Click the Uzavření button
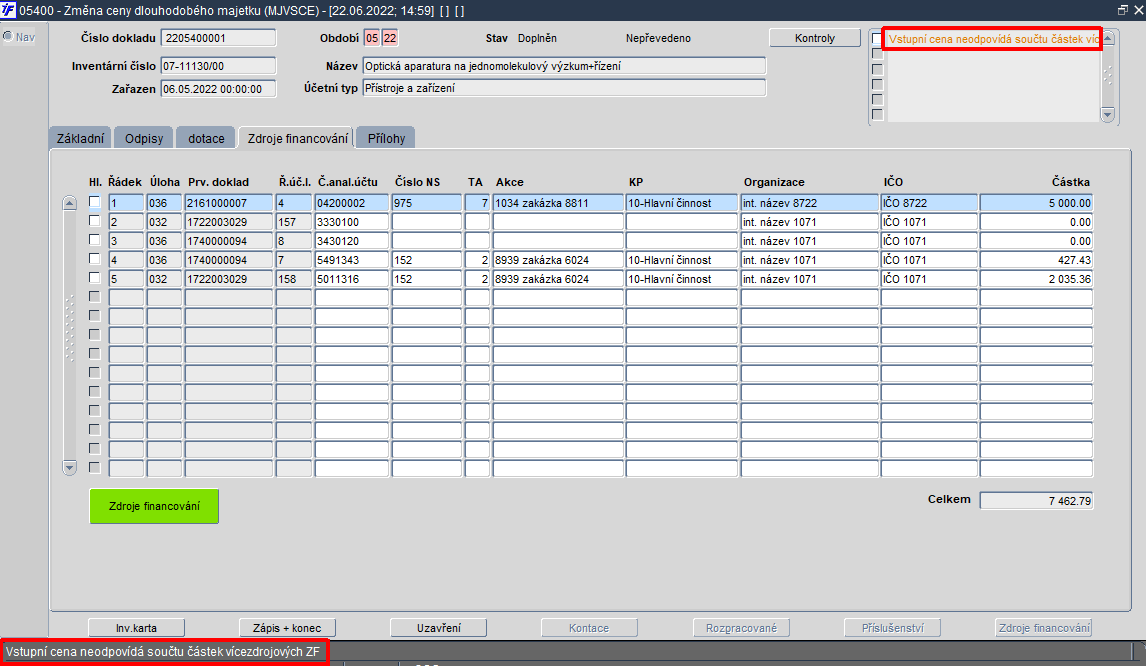1146x666 pixels. (x=439, y=628)
